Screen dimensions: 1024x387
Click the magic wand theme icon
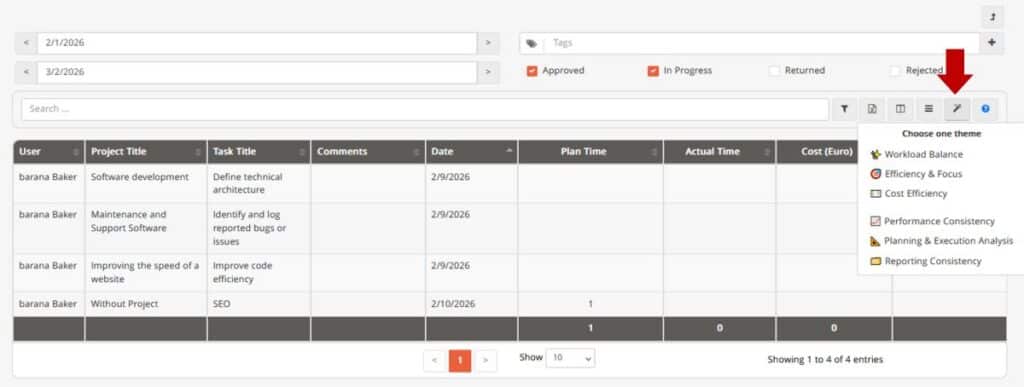click(x=957, y=109)
